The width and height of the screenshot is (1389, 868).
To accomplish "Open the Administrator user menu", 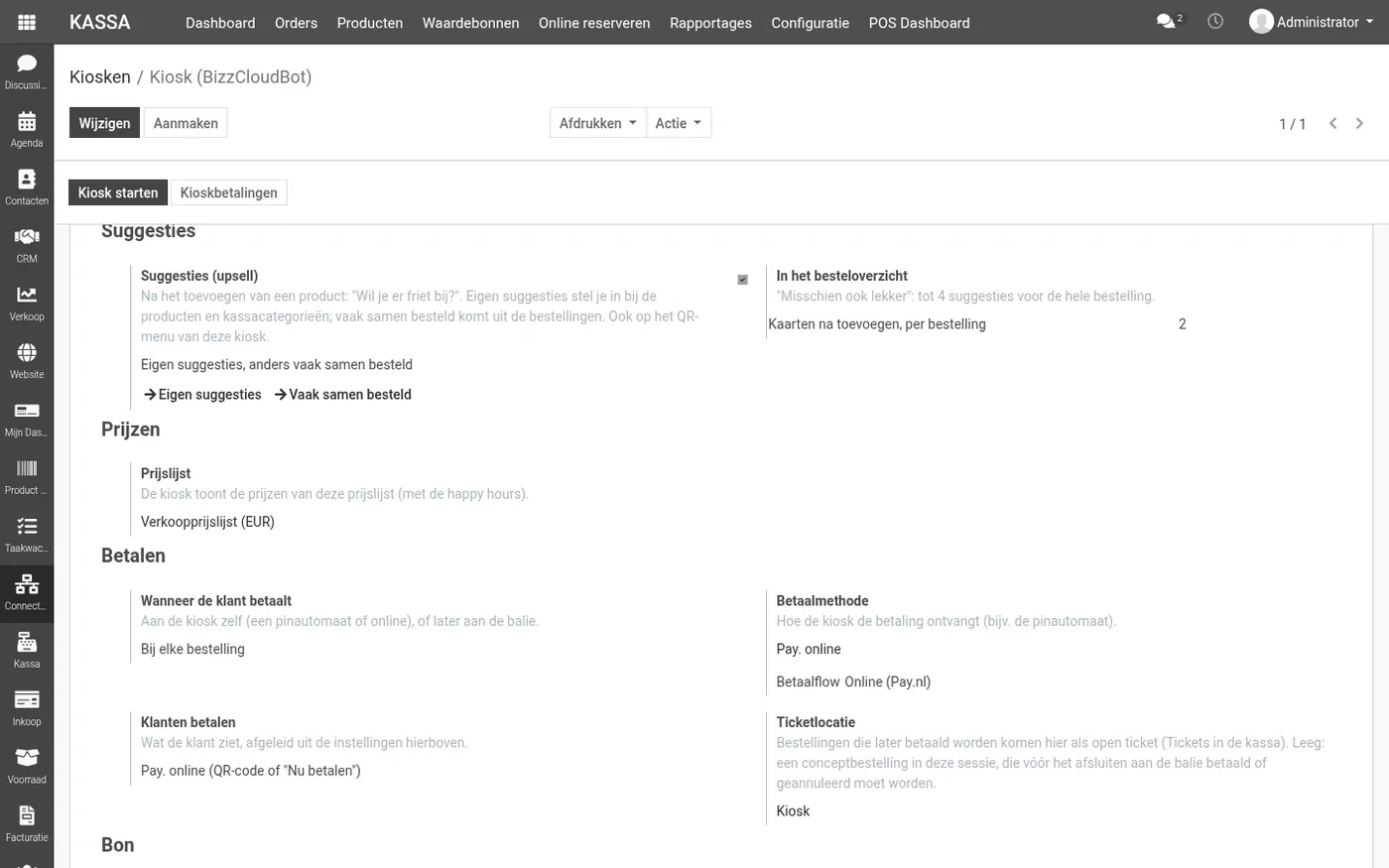I will pos(1312,22).
